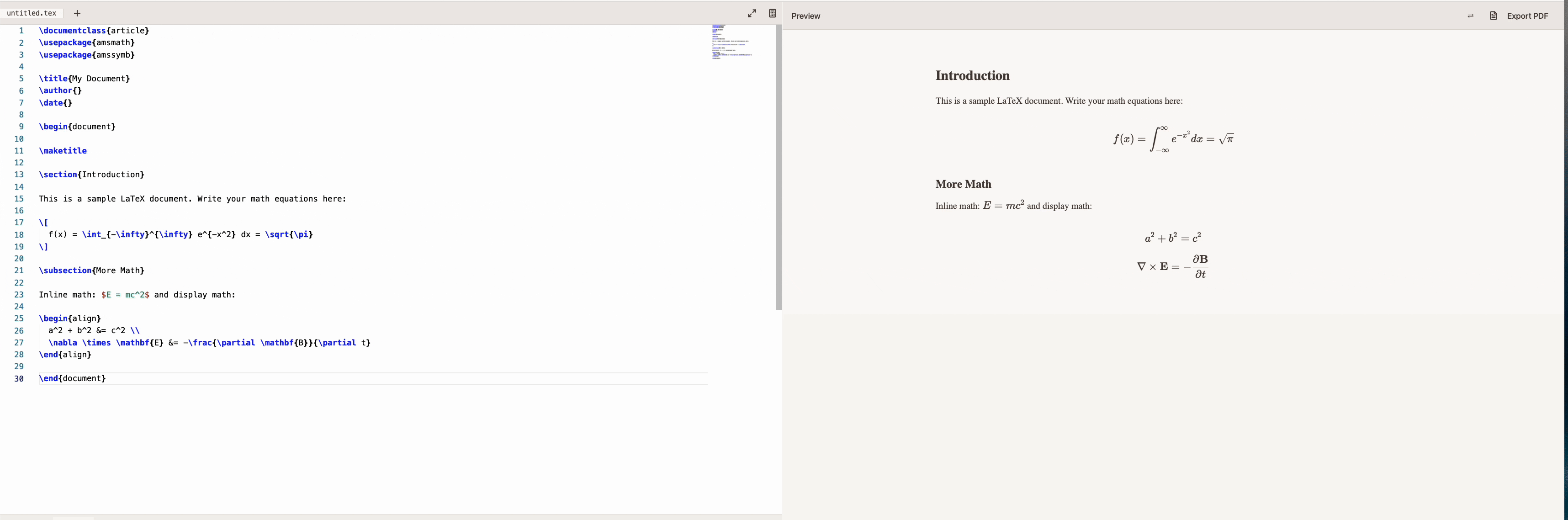The height and width of the screenshot is (520, 1568).
Task: Click the fullscreen expand icon above the editor
Action: click(x=752, y=13)
